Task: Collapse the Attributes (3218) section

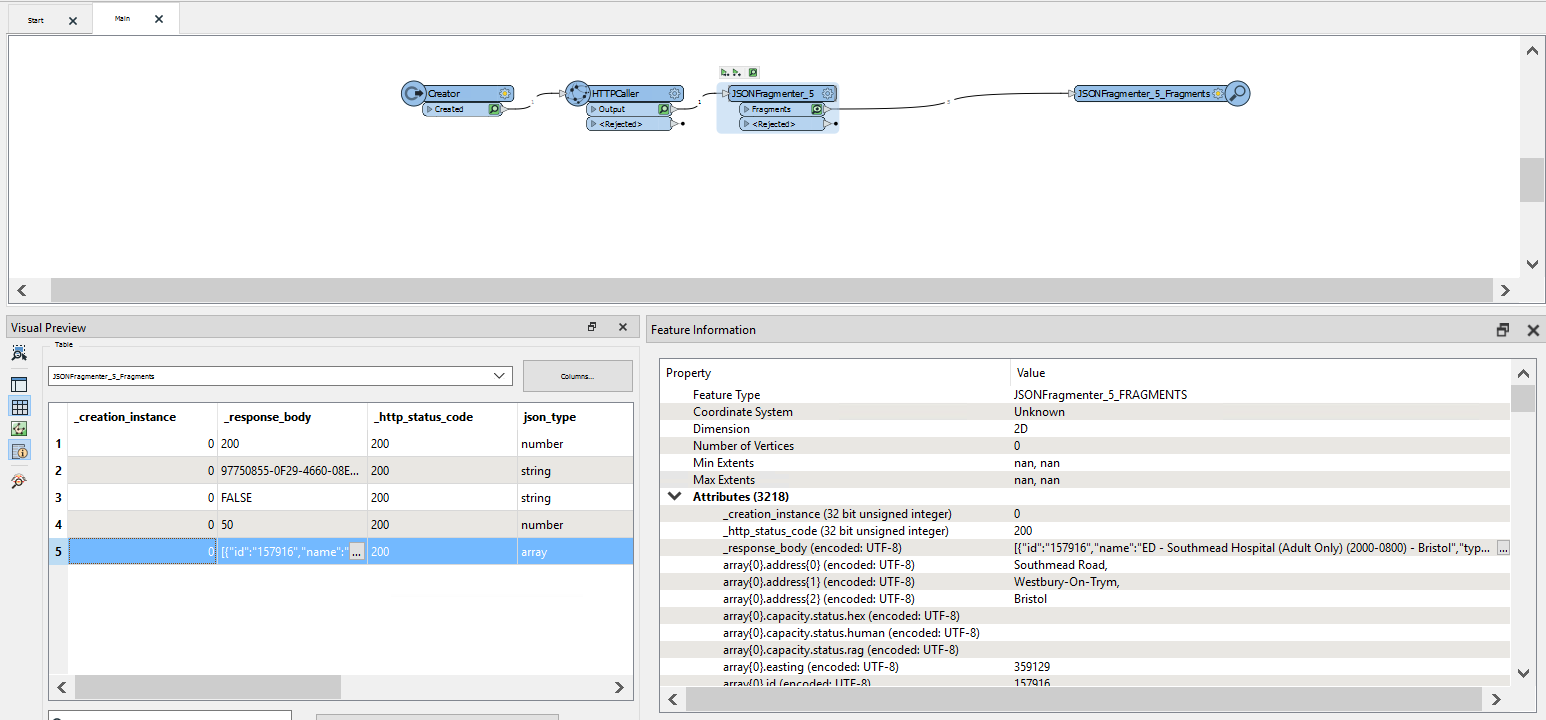Action: [675, 497]
